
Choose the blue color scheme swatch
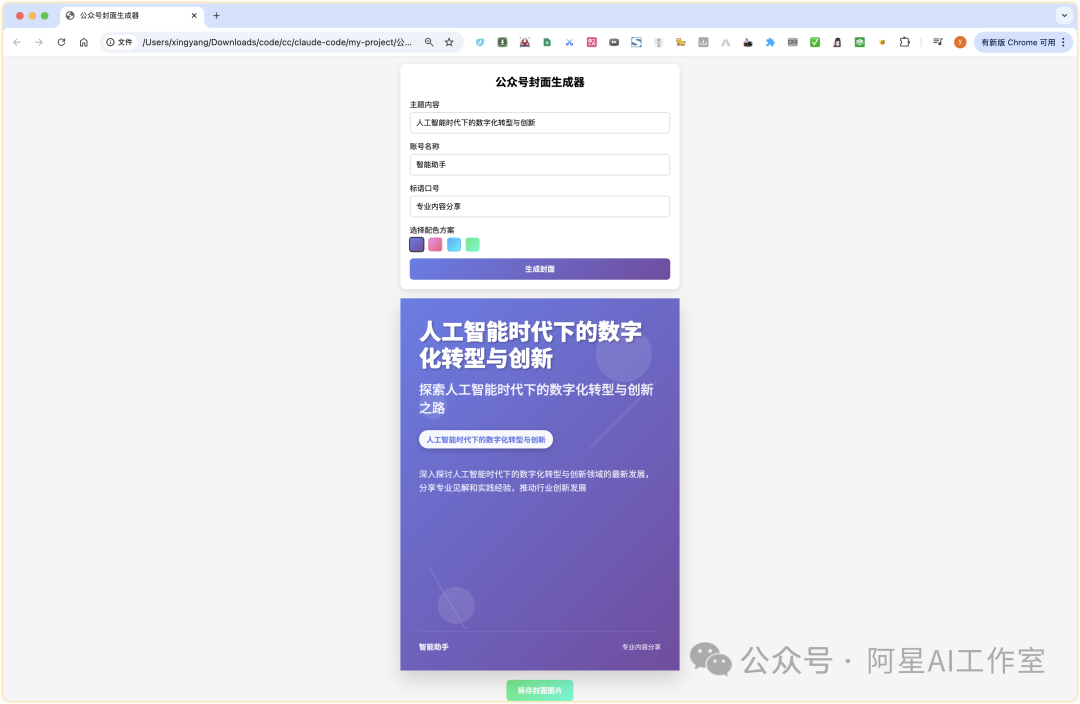click(x=454, y=245)
